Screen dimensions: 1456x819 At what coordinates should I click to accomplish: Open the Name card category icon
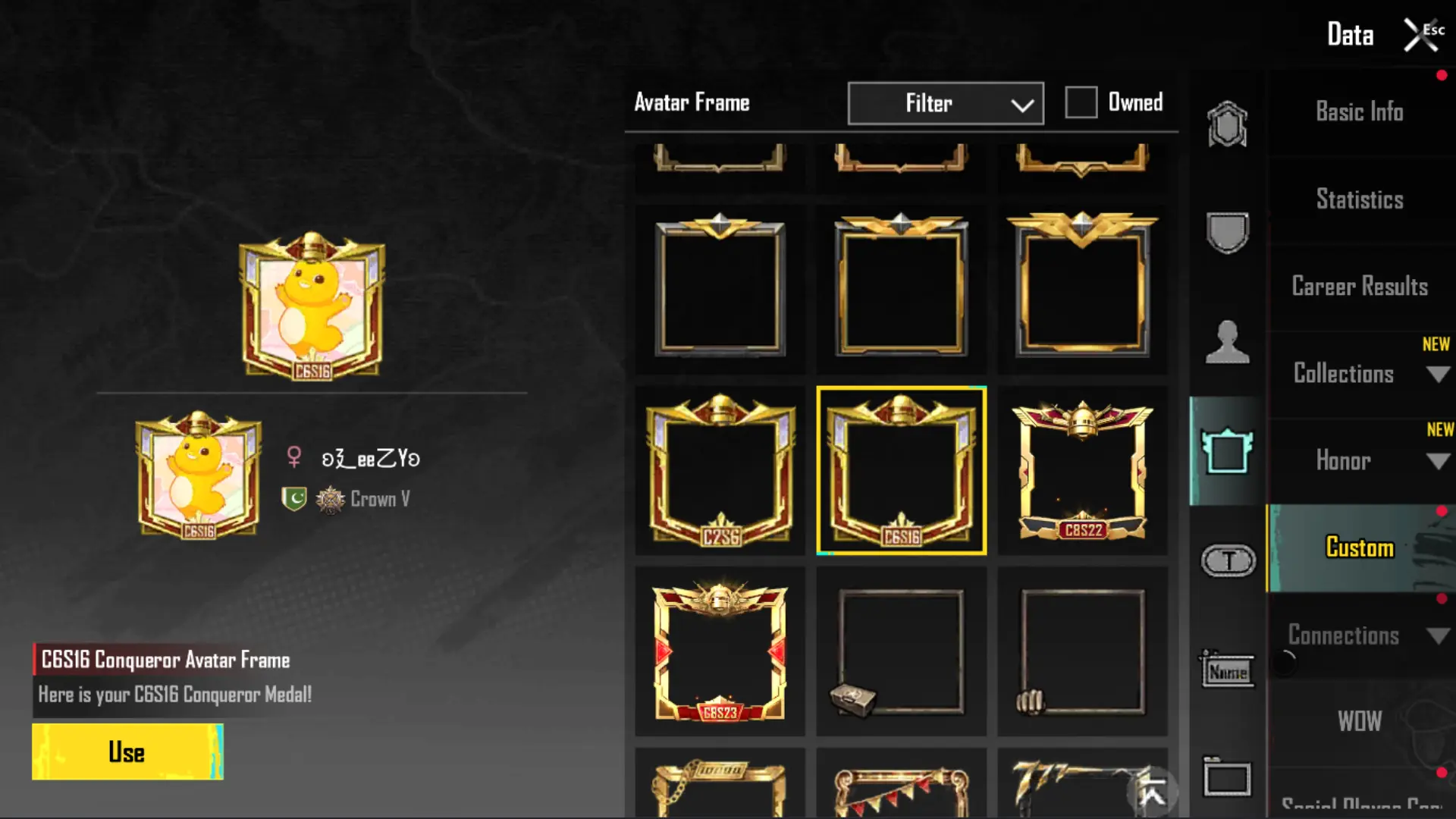coord(1227,670)
